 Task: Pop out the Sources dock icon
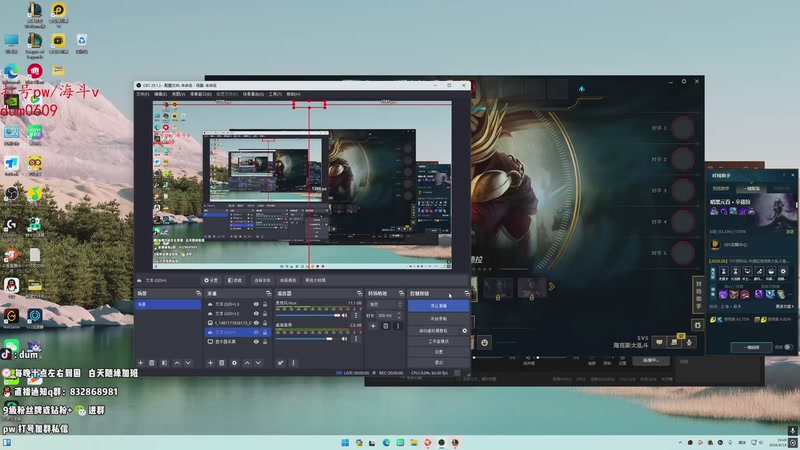268,293
